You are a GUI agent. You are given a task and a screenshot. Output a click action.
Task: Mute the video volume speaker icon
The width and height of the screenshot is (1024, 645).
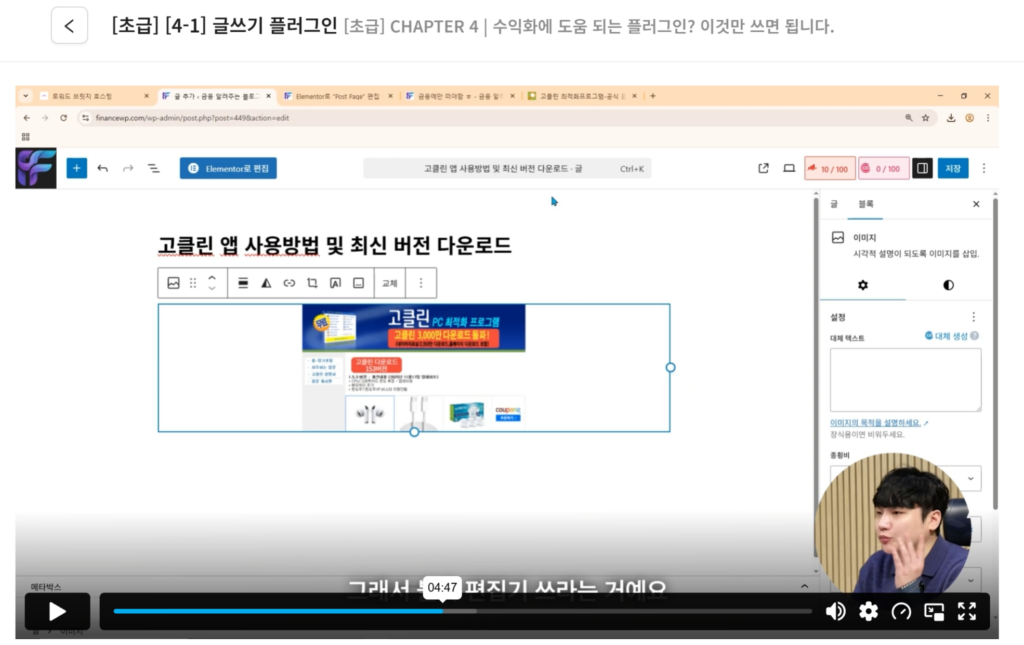click(x=835, y=611)
